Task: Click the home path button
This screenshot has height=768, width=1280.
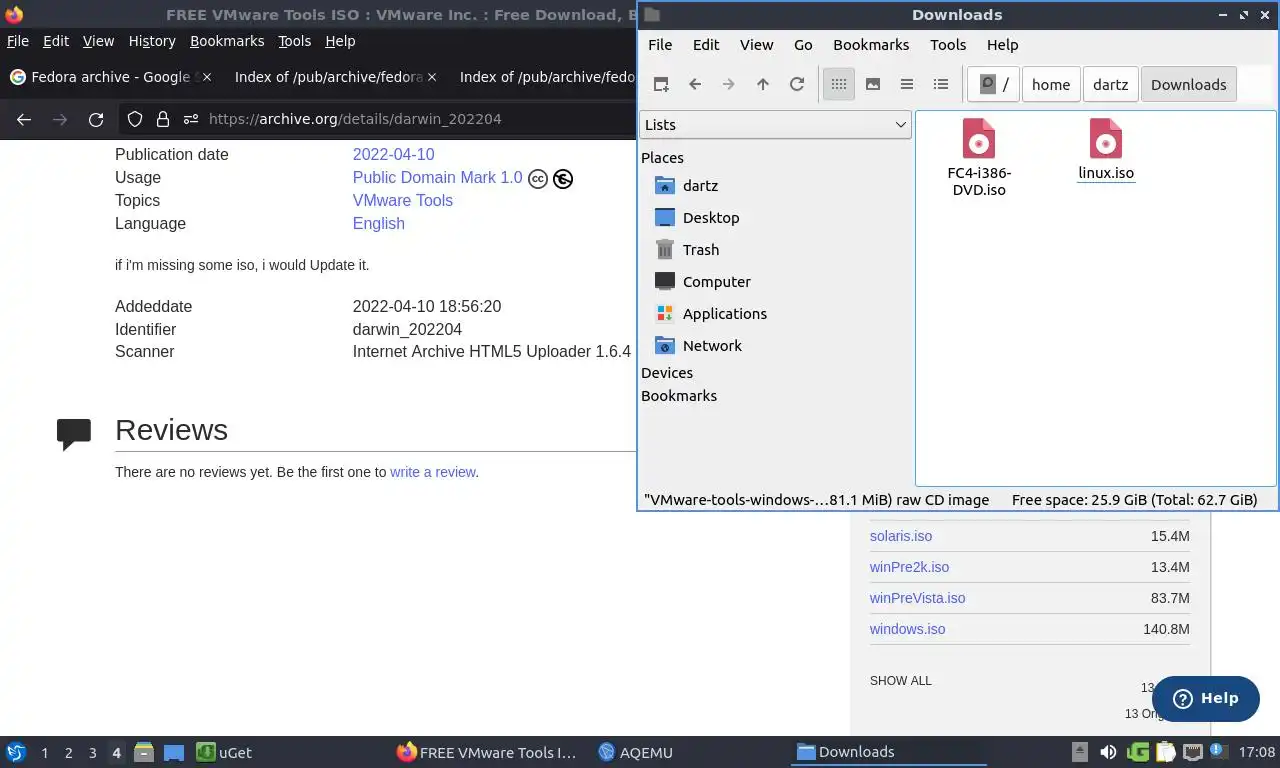Action: pyautogui.click(x=1051, y=84)
